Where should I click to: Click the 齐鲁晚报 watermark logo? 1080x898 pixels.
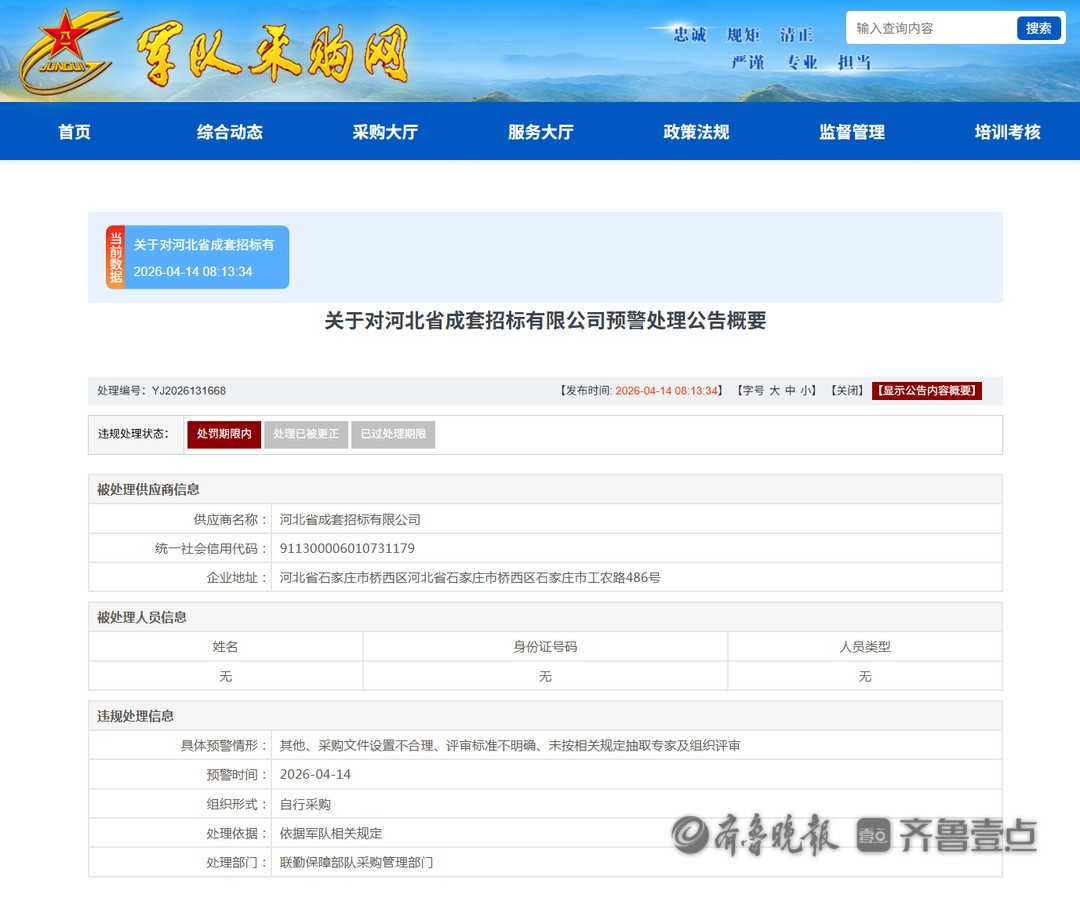point(756,835)
